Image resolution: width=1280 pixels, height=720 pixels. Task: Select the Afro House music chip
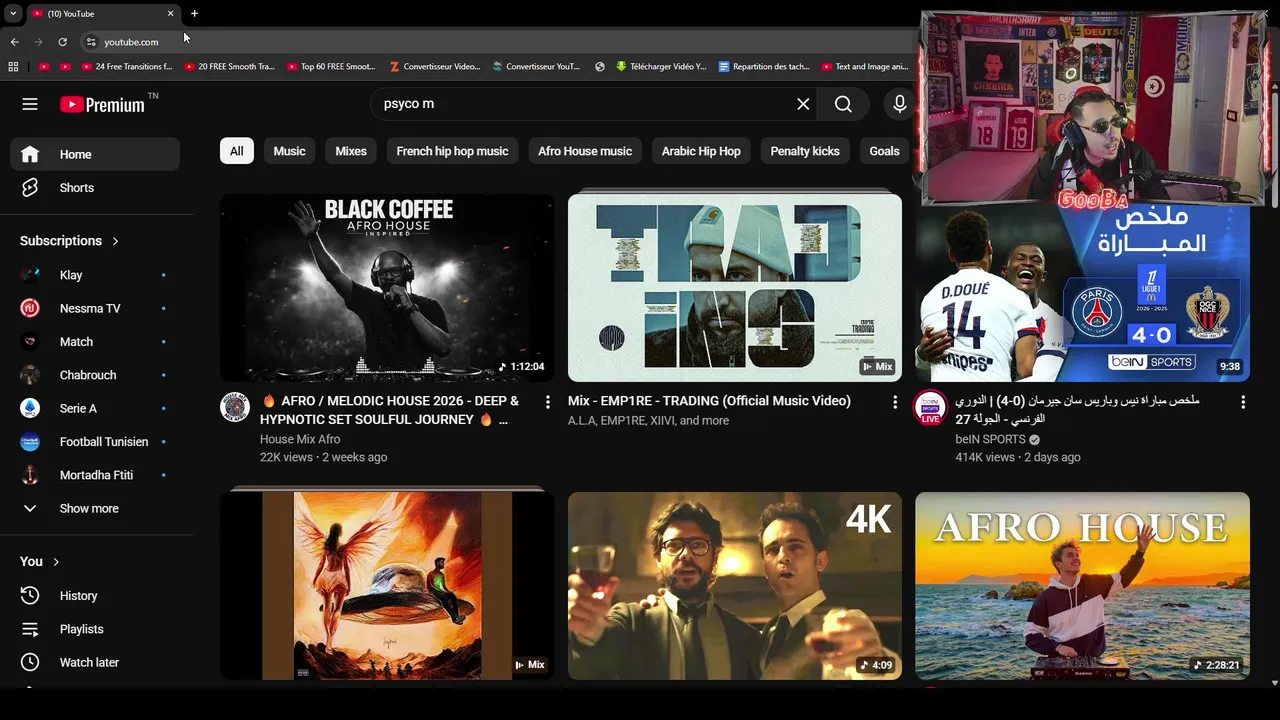tap(585, 151)
